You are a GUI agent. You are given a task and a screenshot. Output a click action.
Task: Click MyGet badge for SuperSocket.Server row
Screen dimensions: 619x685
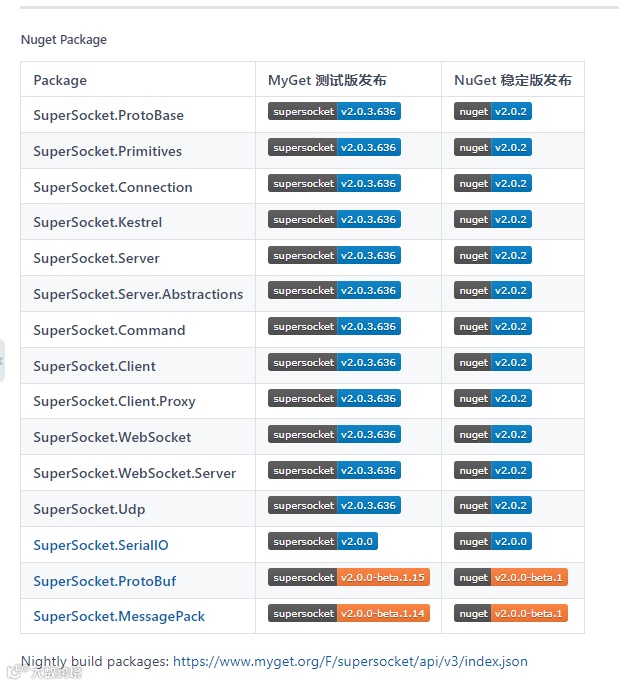click(x=334, y=256)
